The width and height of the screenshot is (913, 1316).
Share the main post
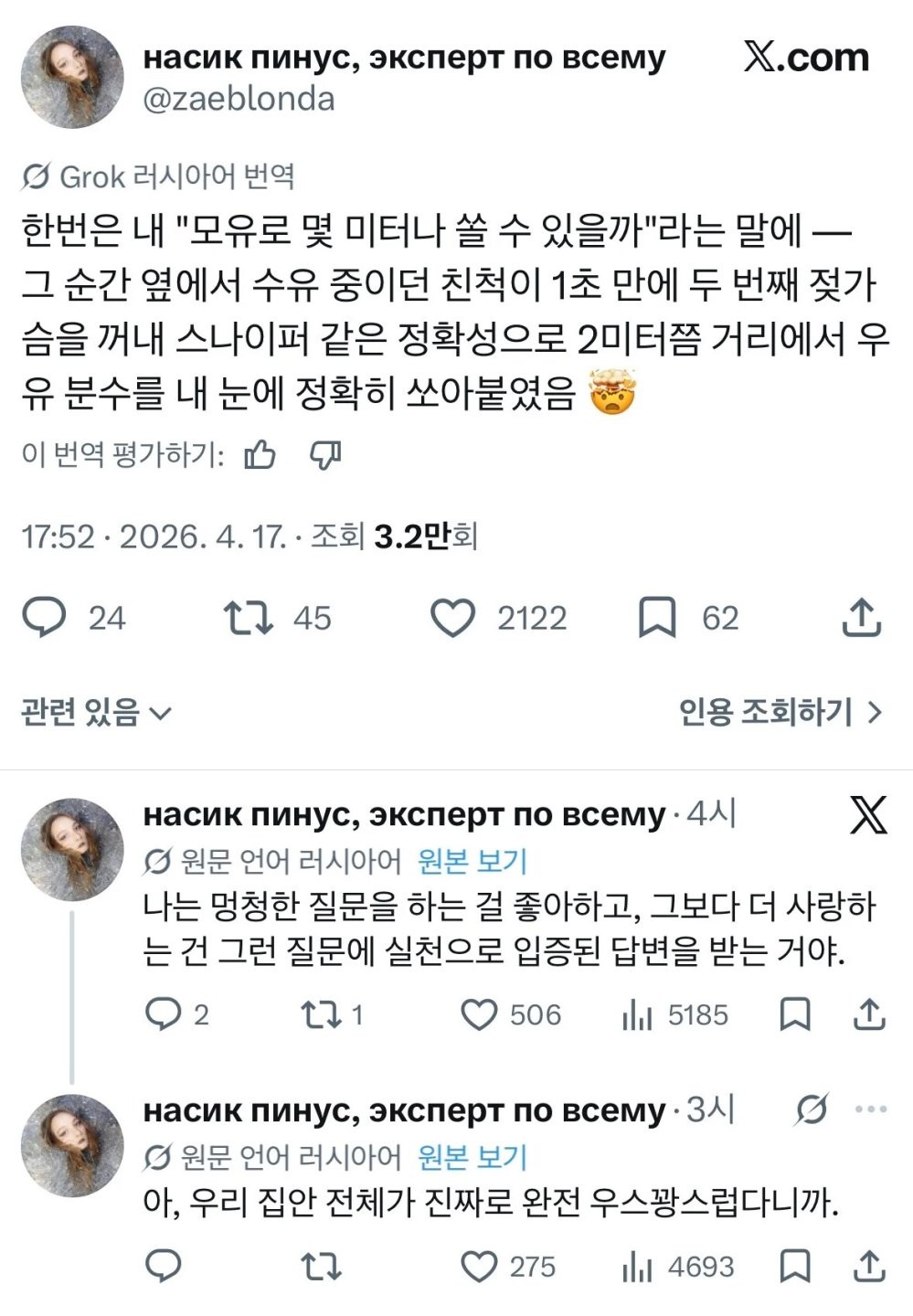861,618
